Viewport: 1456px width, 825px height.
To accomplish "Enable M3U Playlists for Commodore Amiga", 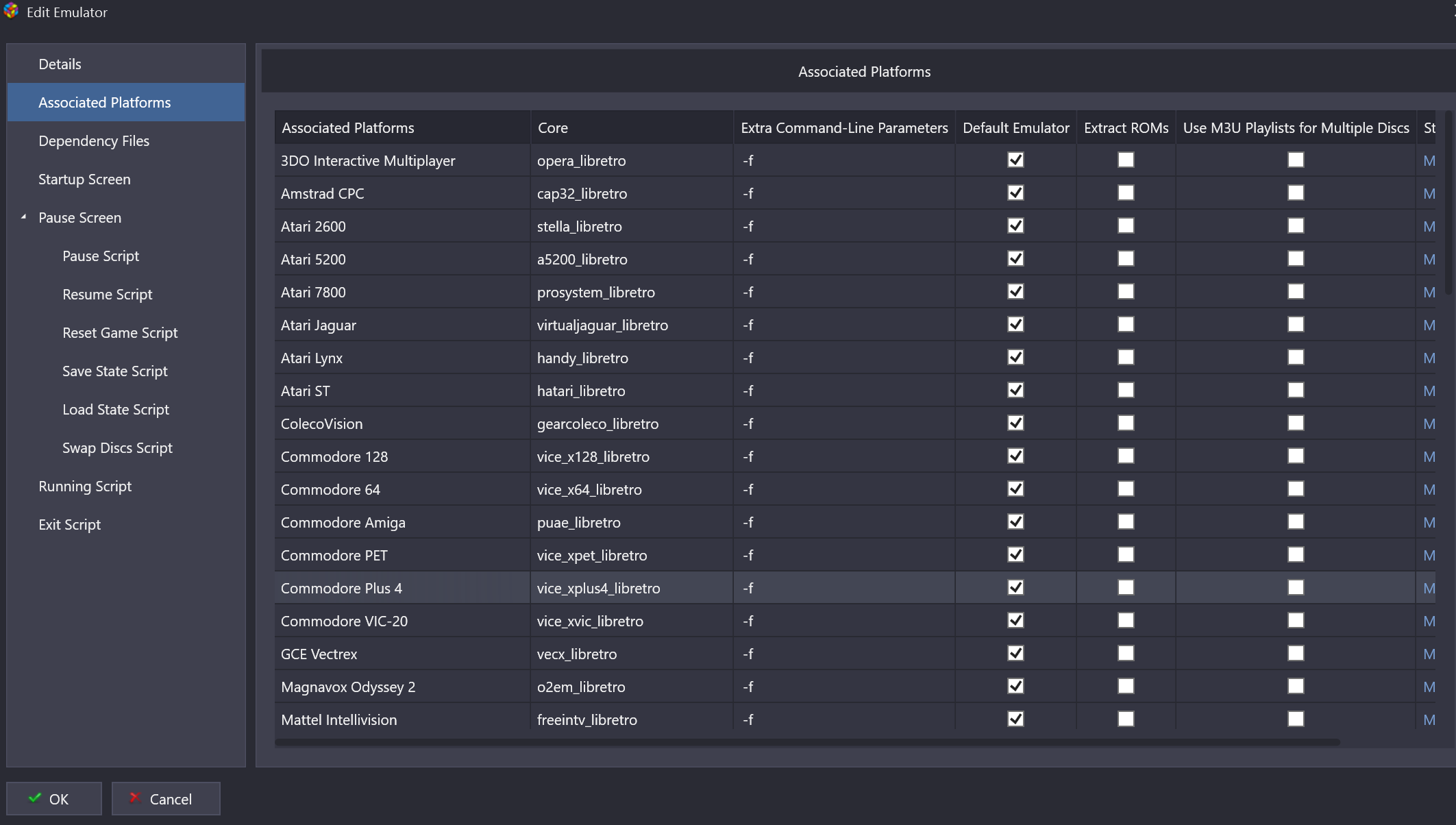I will [x=1296, y=521].
